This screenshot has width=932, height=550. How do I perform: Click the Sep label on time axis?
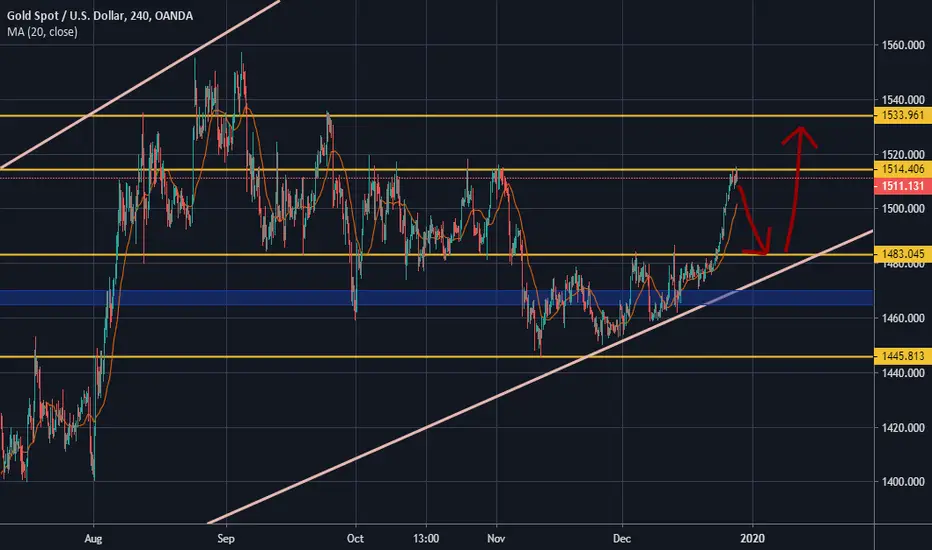click(226, 539)
